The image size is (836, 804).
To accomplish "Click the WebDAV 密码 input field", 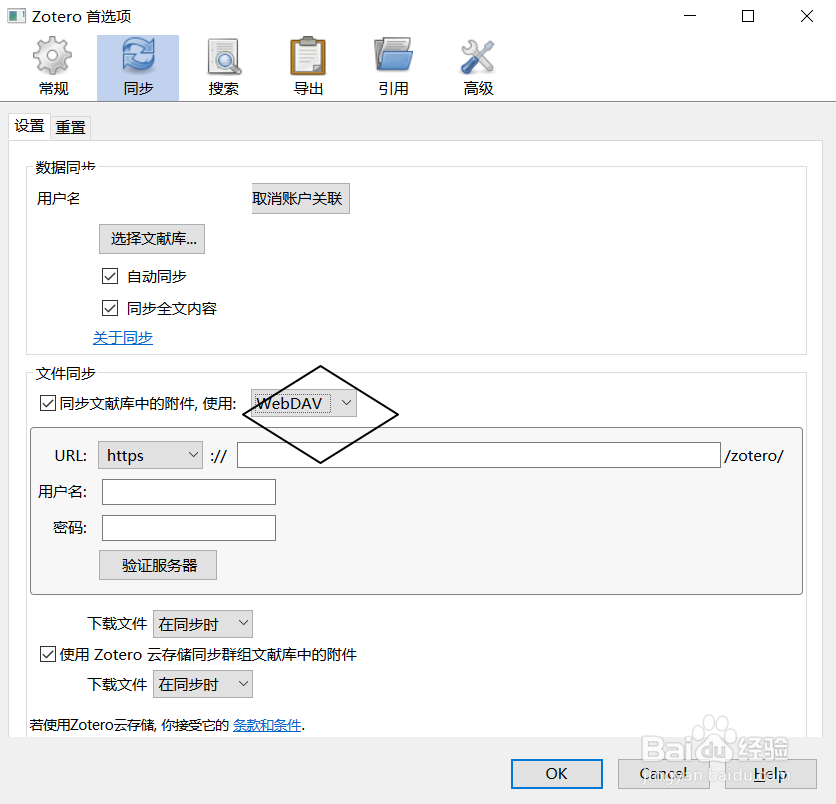I will click(189, 528).
